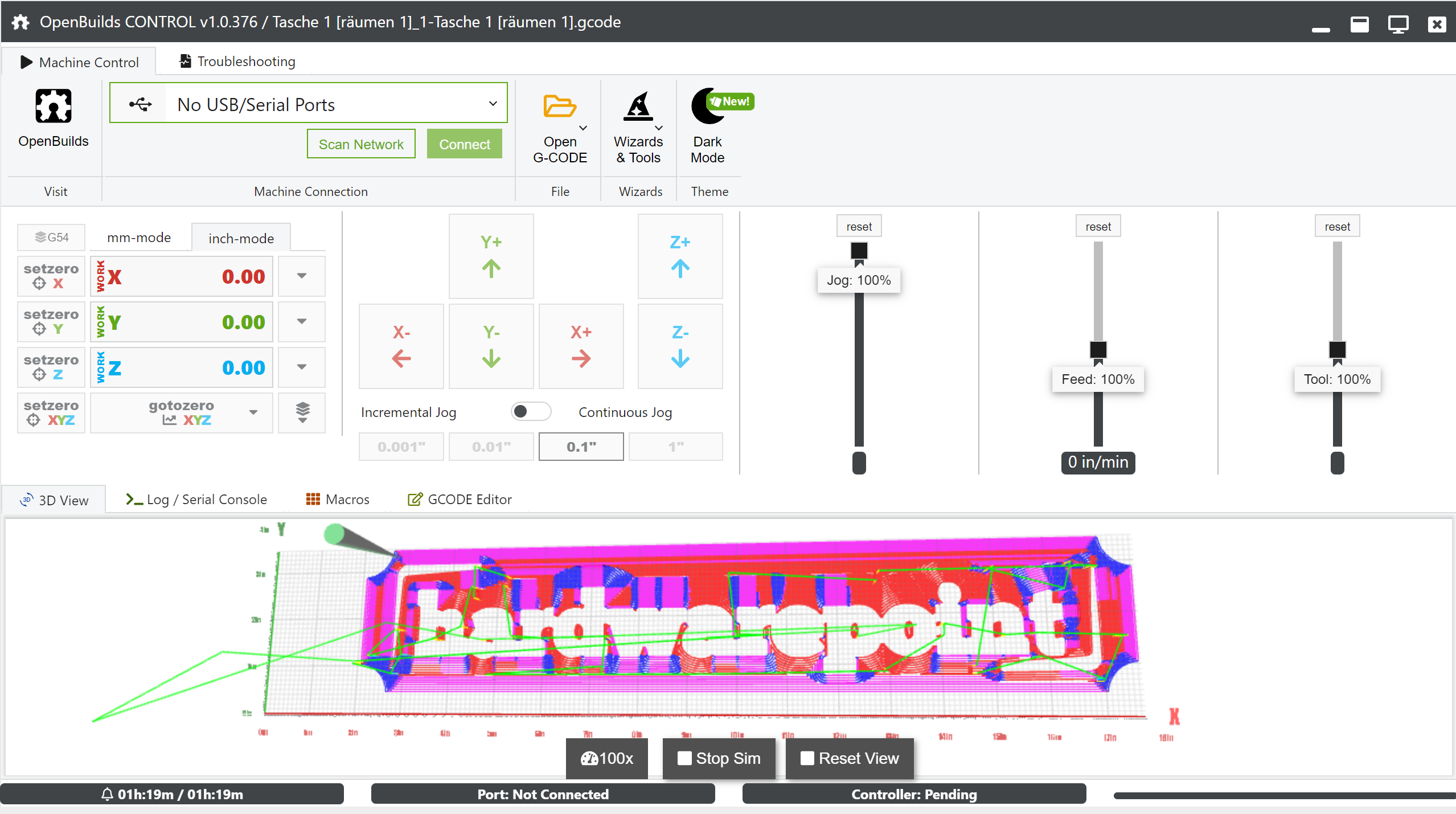
Task: Click the bell icon in the time status bar
Action: (x=107, y=794)
